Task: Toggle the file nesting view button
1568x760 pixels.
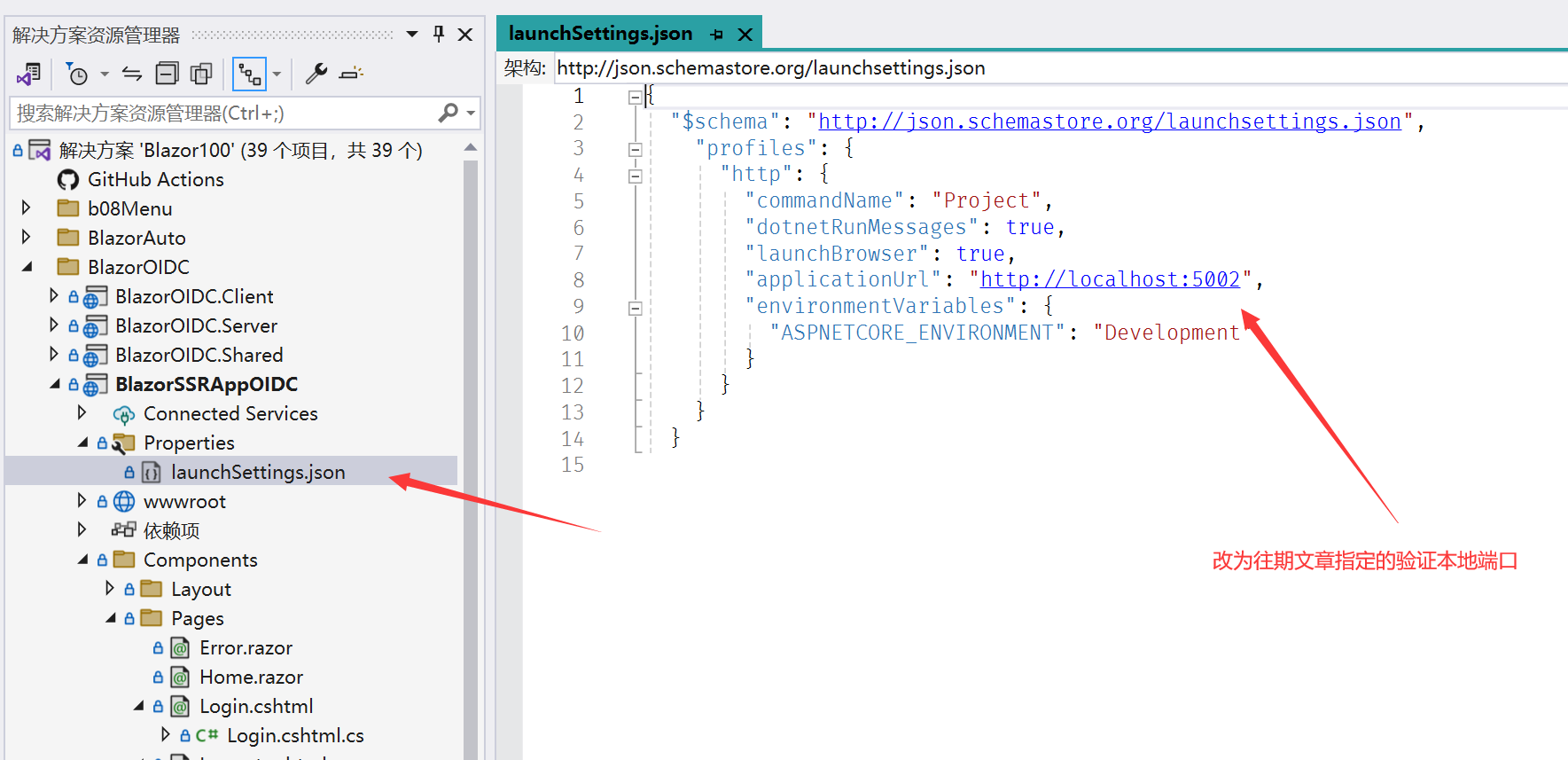Action: coord(249,74)
